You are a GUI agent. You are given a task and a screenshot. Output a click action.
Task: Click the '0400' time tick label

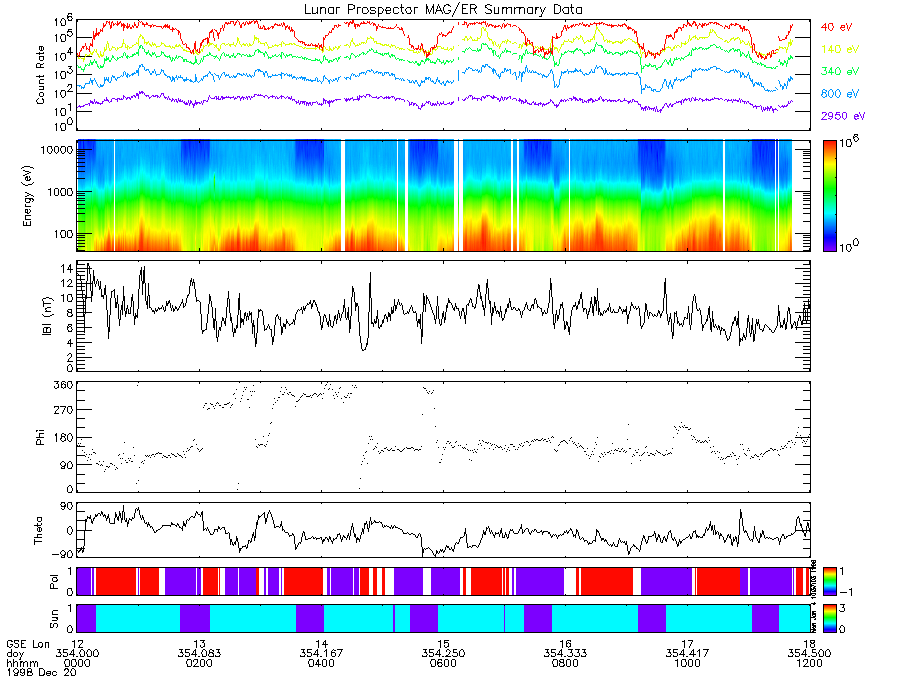(x=321, y=663)
